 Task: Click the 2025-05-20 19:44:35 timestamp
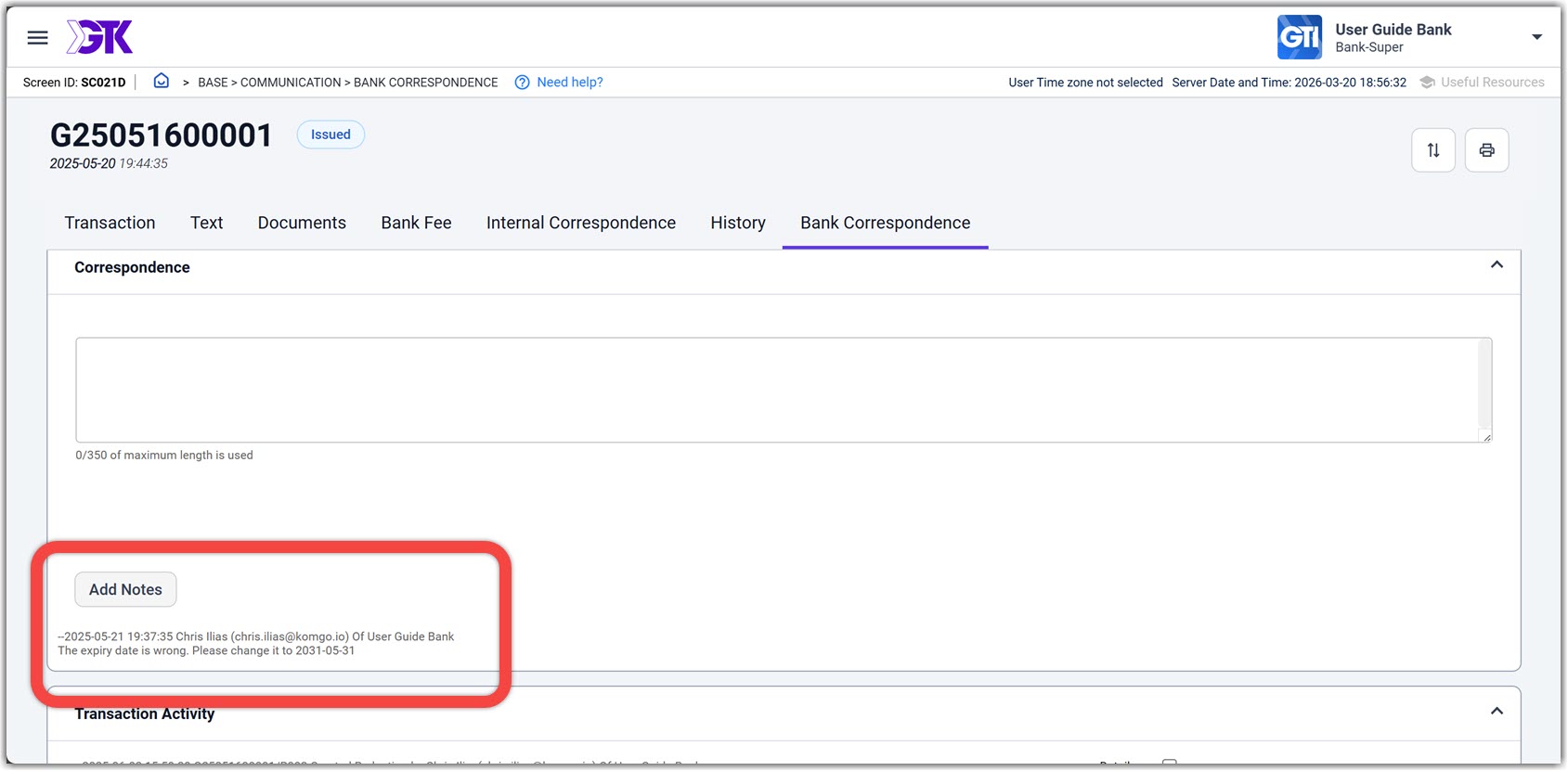109,163
